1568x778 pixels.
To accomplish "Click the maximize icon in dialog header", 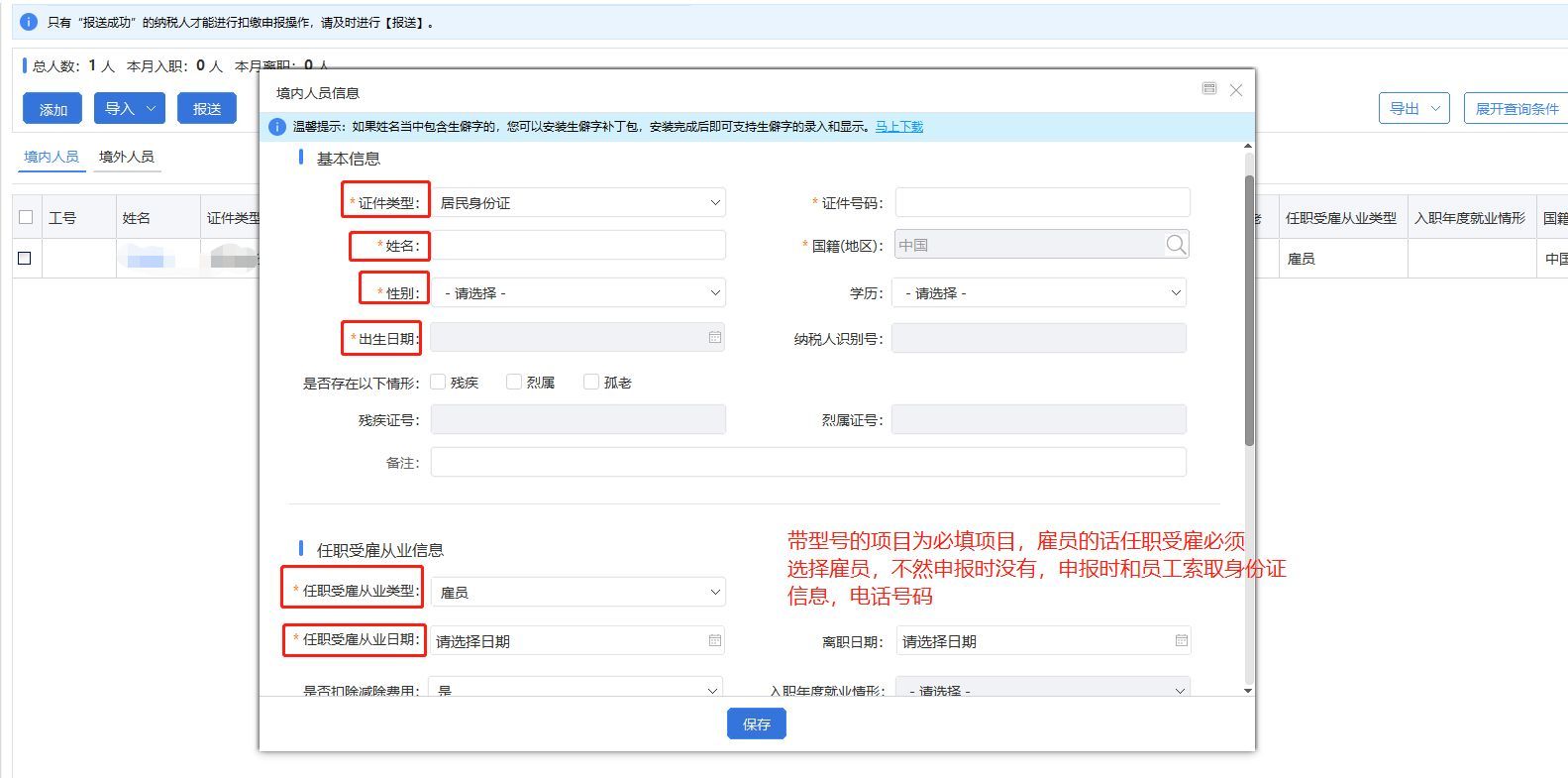I will click(1208, 89).
